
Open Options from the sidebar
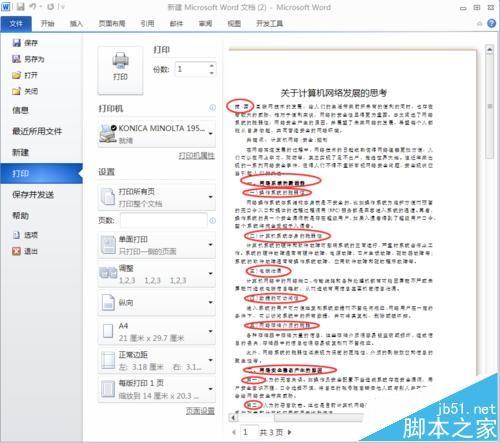(x=26, y=235)
